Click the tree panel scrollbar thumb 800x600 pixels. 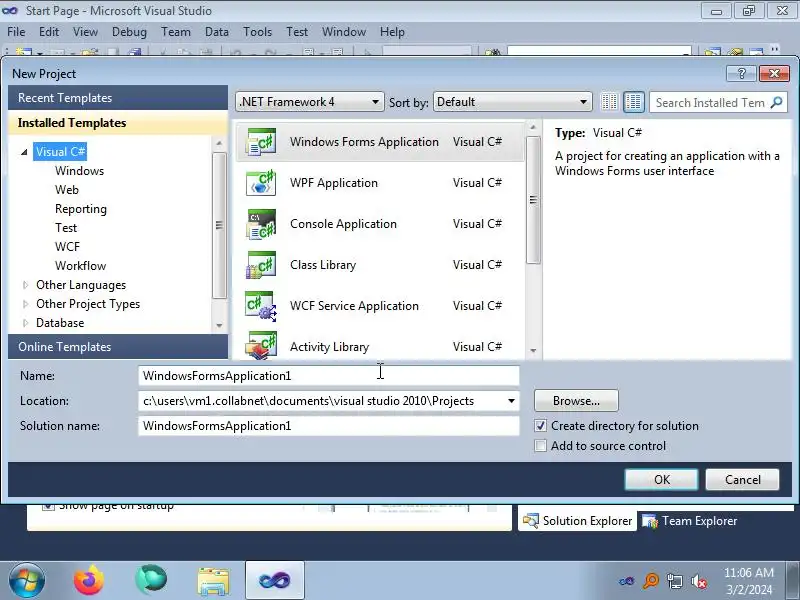tap(219, 224)
